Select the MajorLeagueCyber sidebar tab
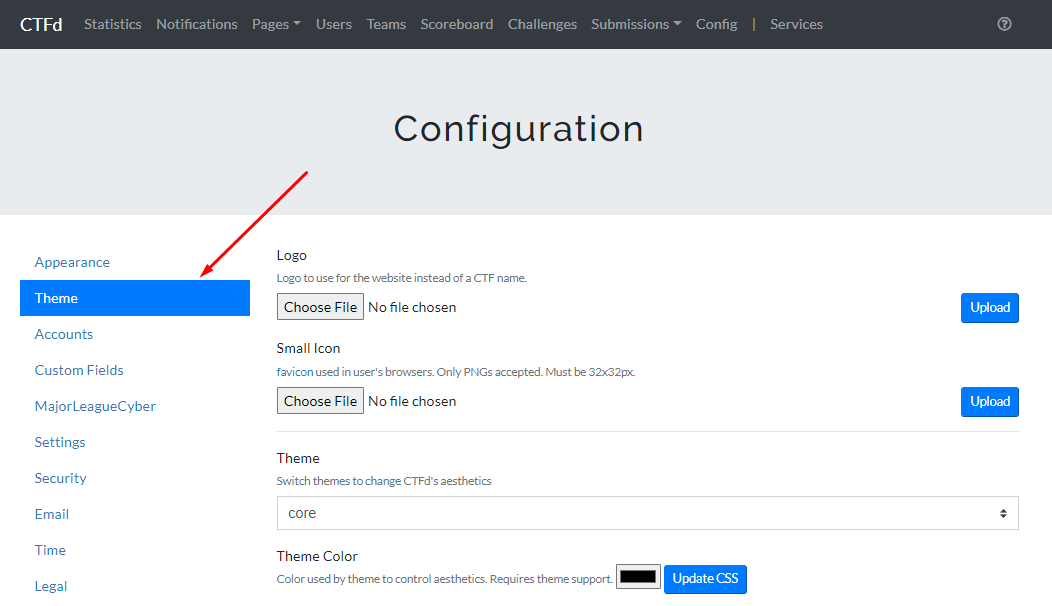This screenshot has height=606, width=1052. point(95,406)
